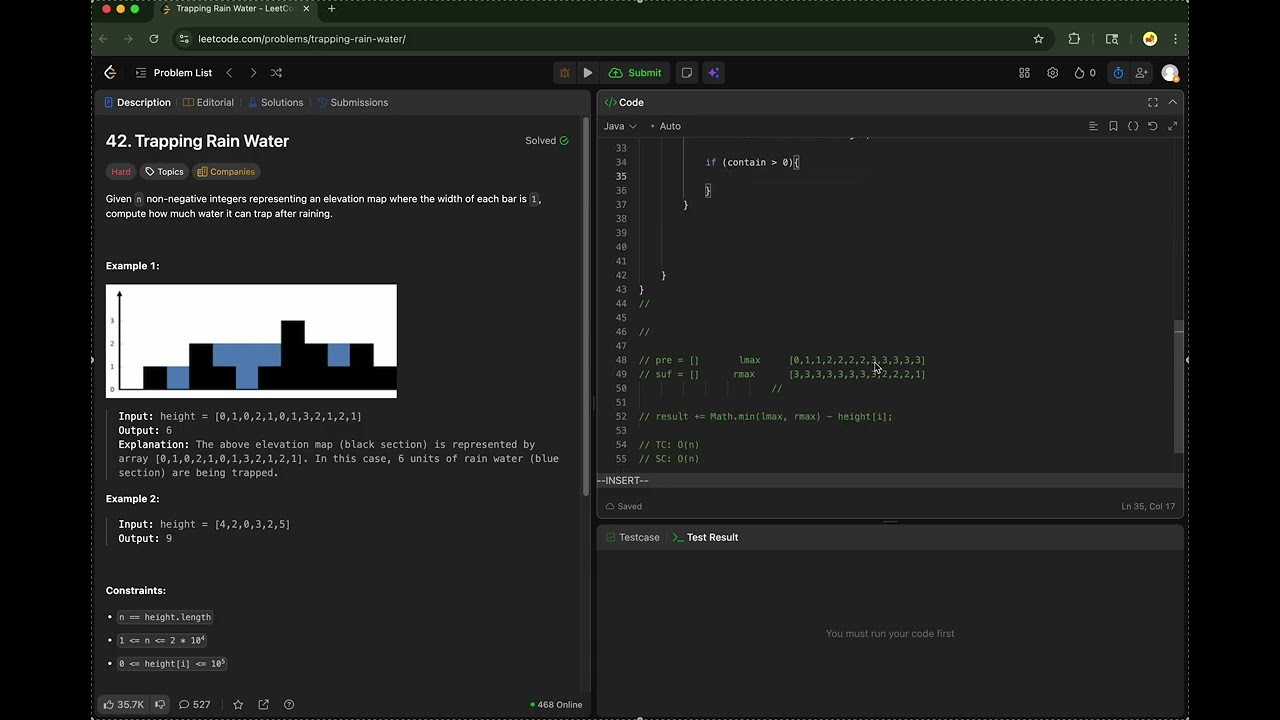Open the Java language dropdown

coord(620,126)
